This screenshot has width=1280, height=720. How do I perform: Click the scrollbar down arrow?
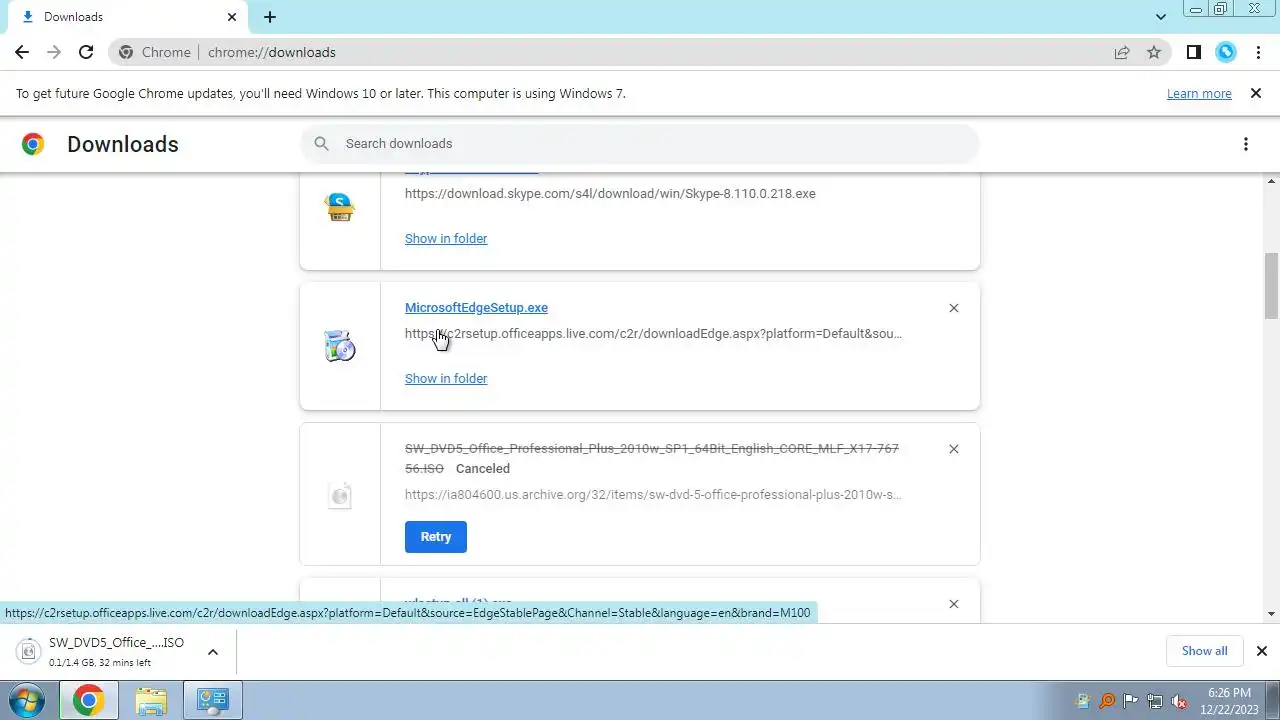(x=1271, y=614)
